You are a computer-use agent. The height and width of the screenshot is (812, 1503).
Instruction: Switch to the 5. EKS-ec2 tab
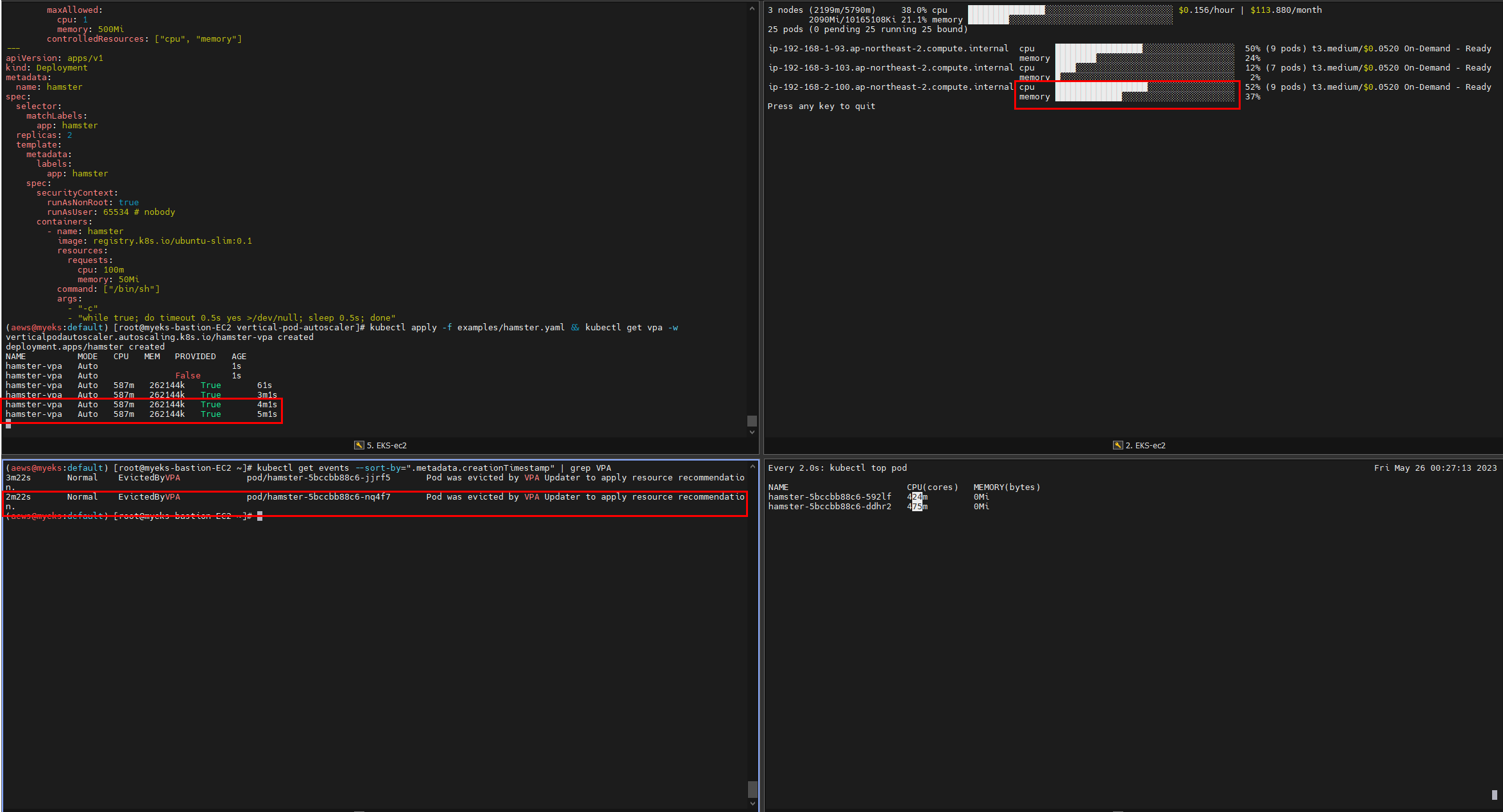(x=386, y=445)
